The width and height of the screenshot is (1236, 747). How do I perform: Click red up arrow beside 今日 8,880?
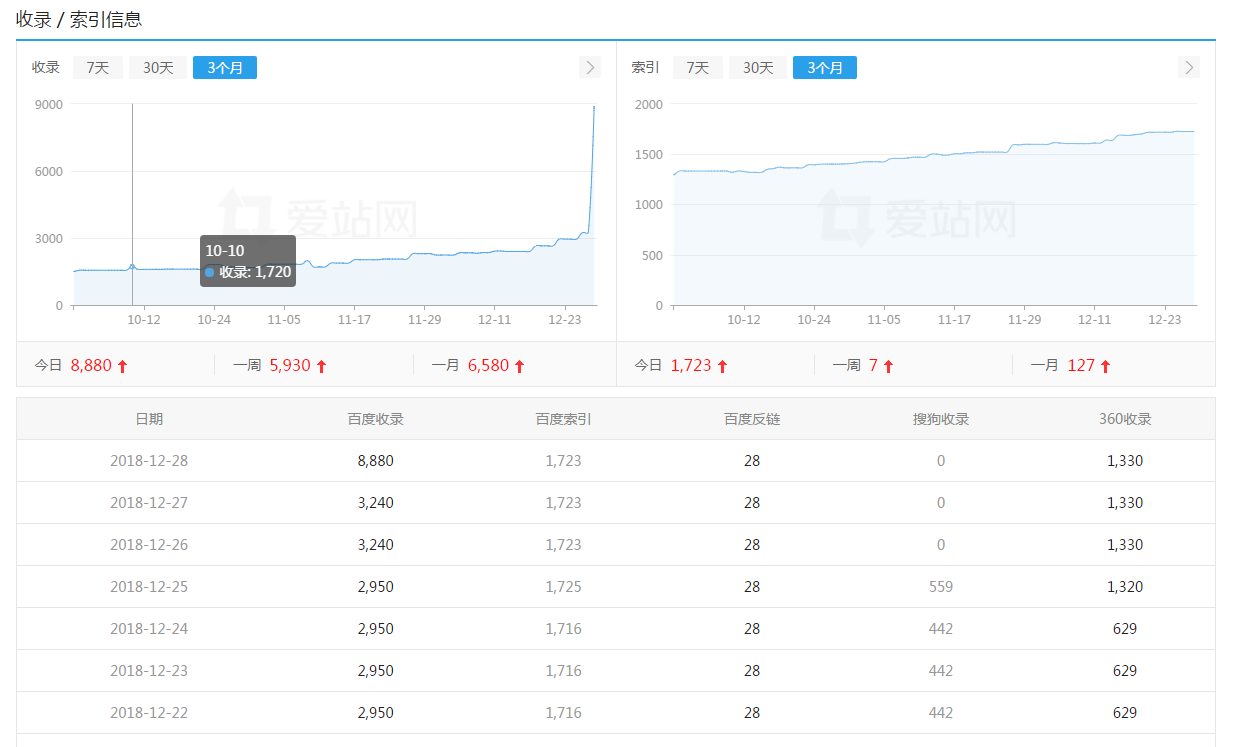click(x=123, y=366)
